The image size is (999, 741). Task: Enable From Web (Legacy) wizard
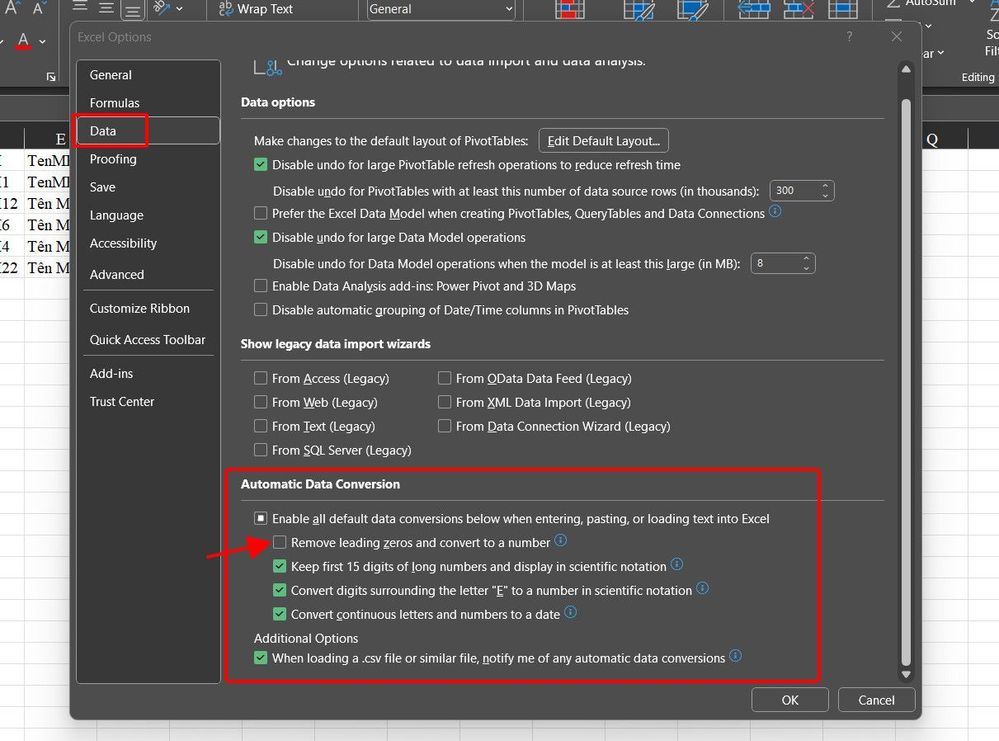261,403
